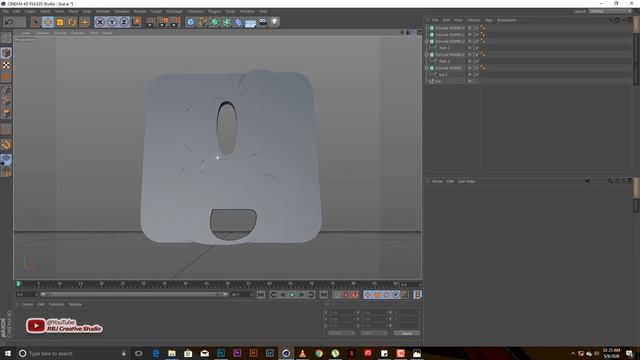Click the Floor environment objects icon
640x360 pixels.
[x=251, y=22]
